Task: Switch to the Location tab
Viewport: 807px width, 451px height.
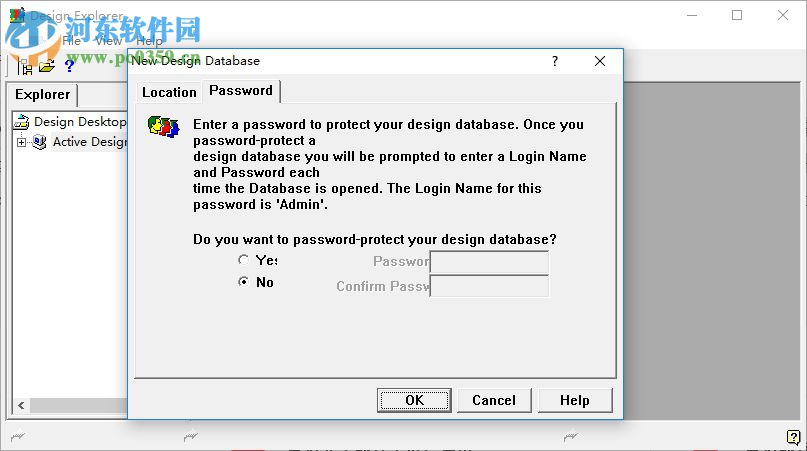Action: pyautogui.click(x=169, y=92)
